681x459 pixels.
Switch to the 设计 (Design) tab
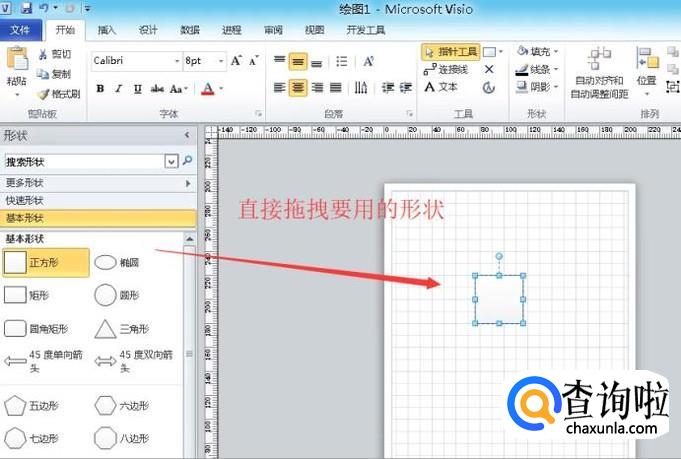[x=148, y=30]
